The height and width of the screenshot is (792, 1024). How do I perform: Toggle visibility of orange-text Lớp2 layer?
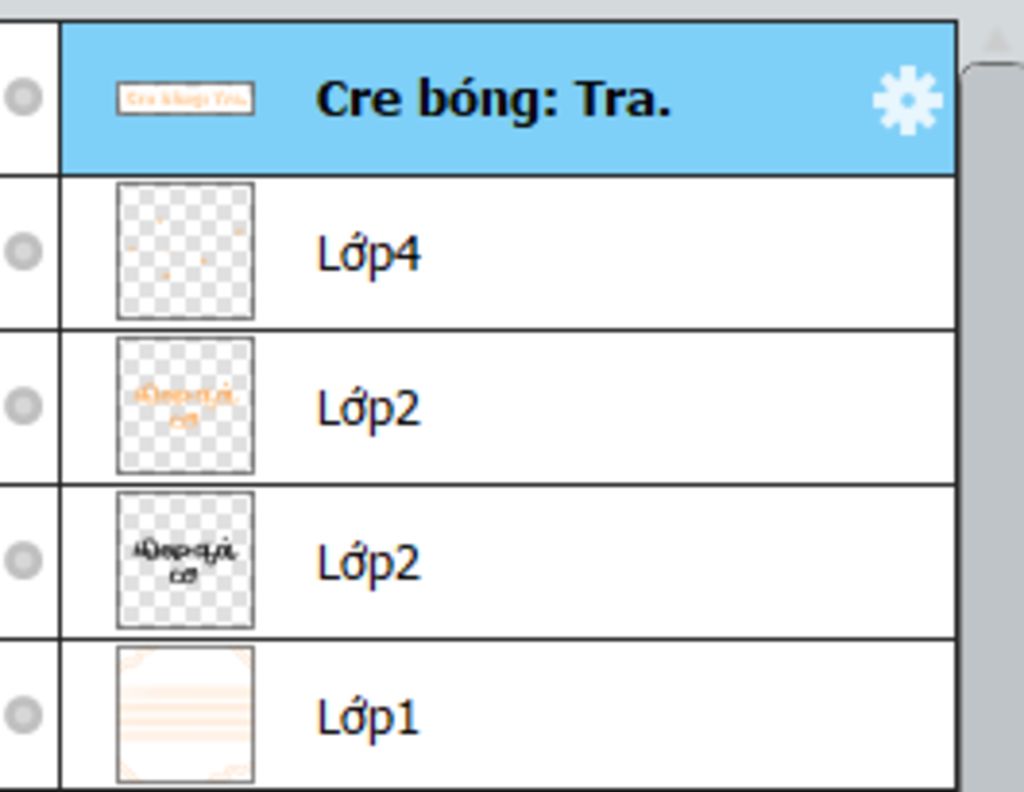[x=24, y=405]
